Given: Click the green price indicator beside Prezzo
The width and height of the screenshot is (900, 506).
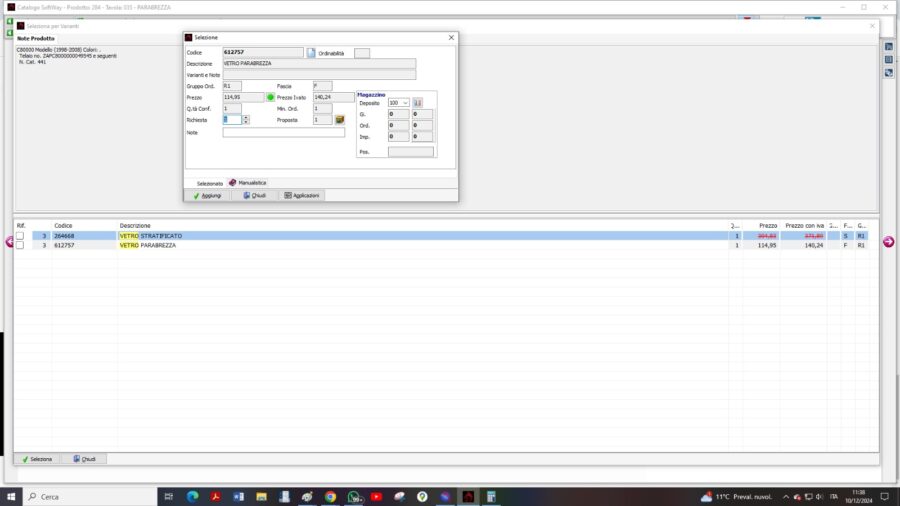Looking at the screenshot, I should 270,97.
